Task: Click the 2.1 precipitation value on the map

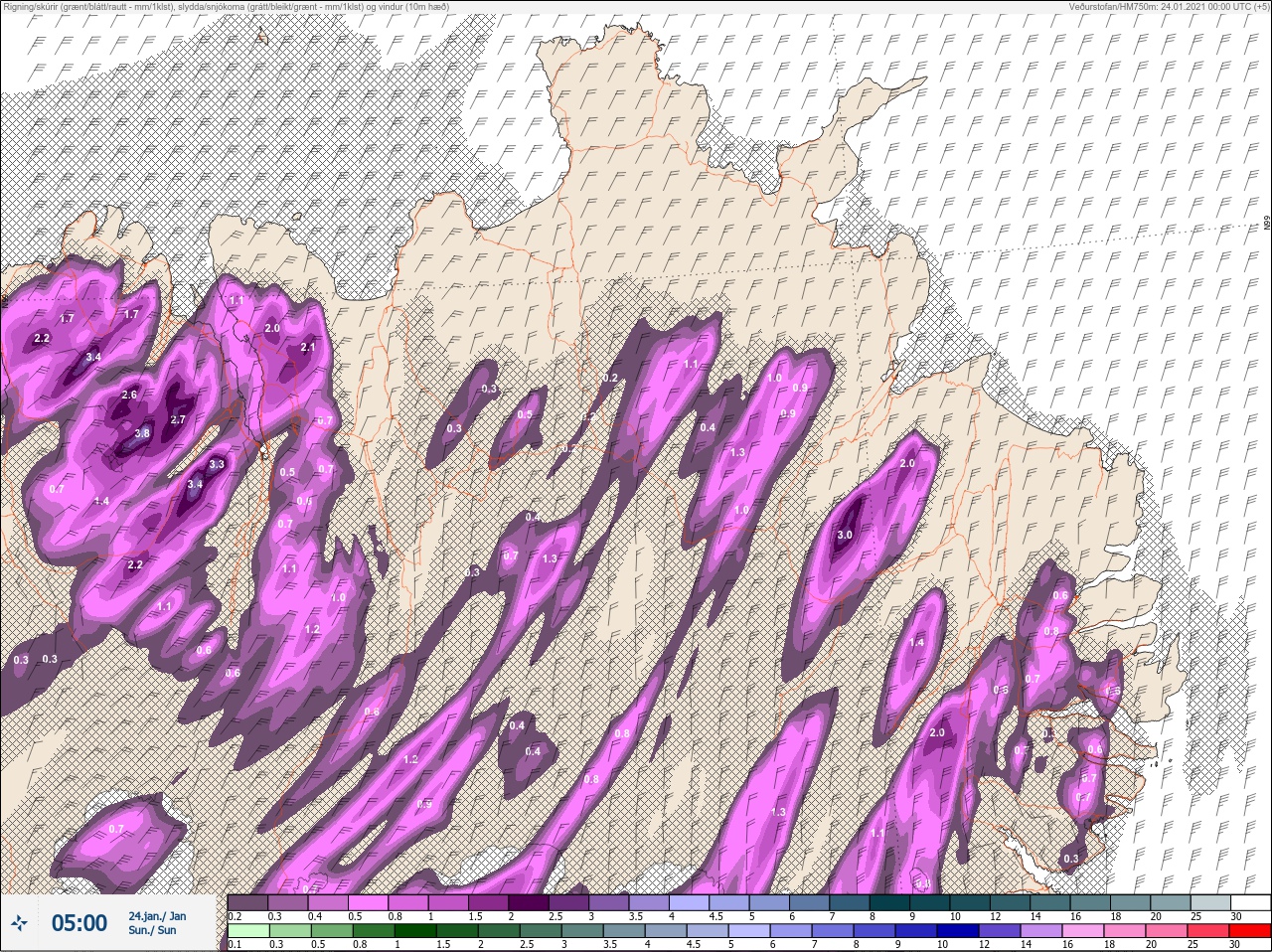Action: tap(307, 348)
